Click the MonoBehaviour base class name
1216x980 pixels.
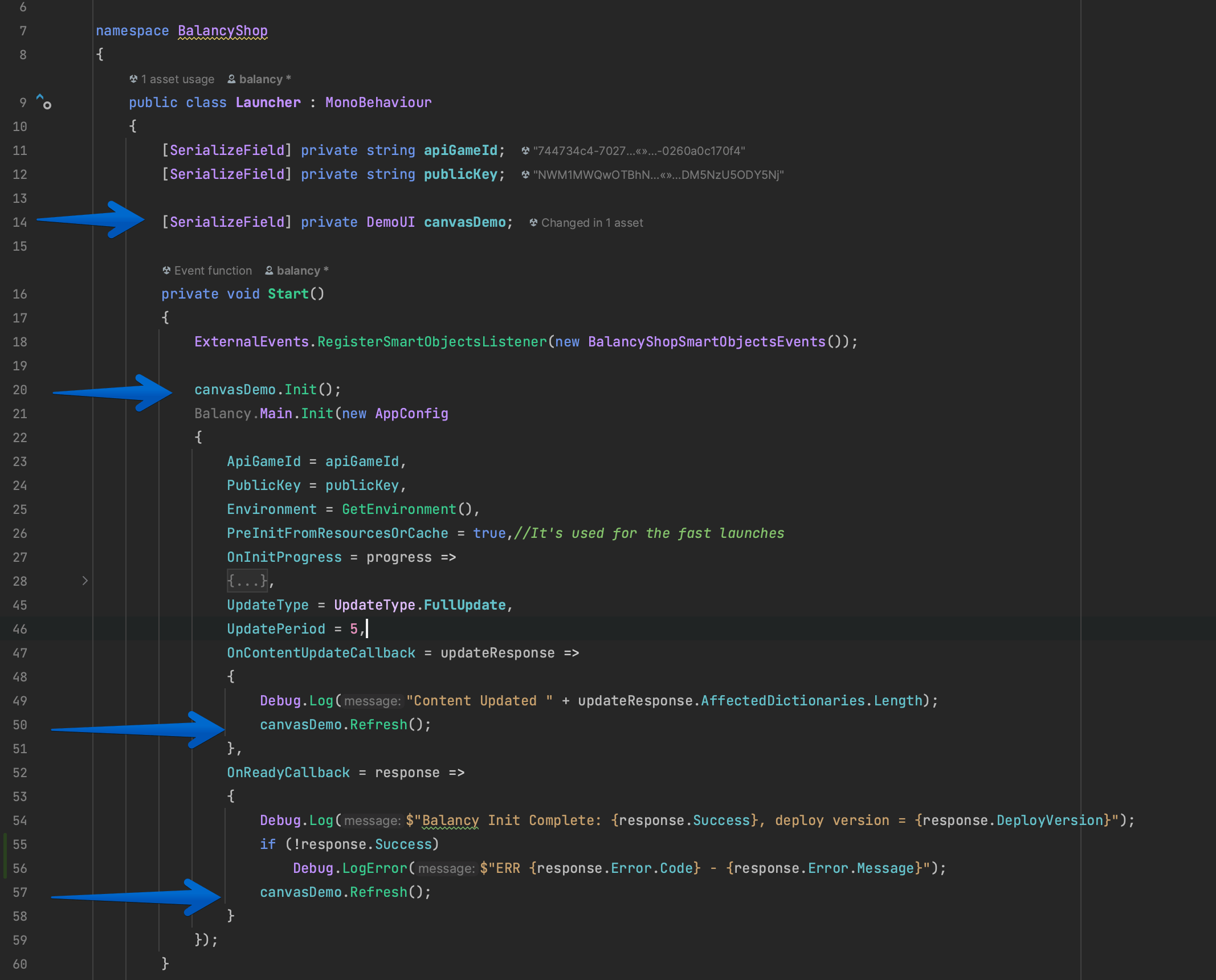coord(378,103)
